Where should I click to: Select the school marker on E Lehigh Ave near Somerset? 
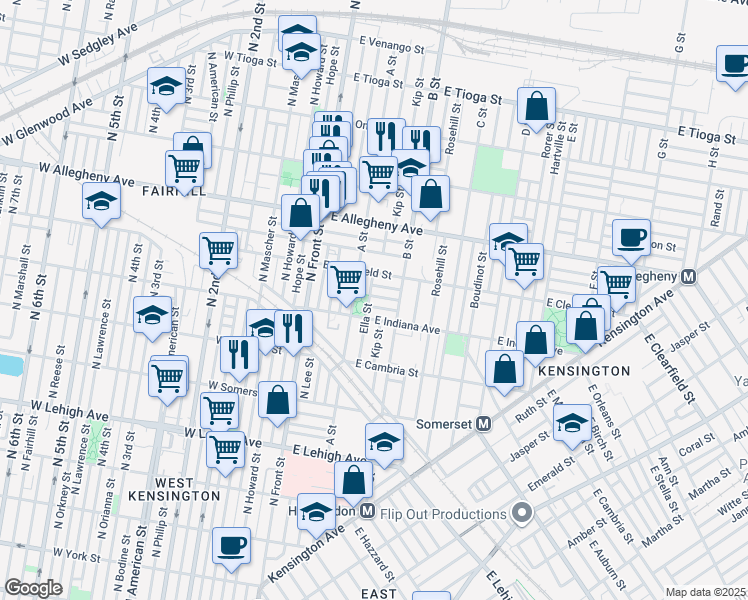(x=384, y=443)
